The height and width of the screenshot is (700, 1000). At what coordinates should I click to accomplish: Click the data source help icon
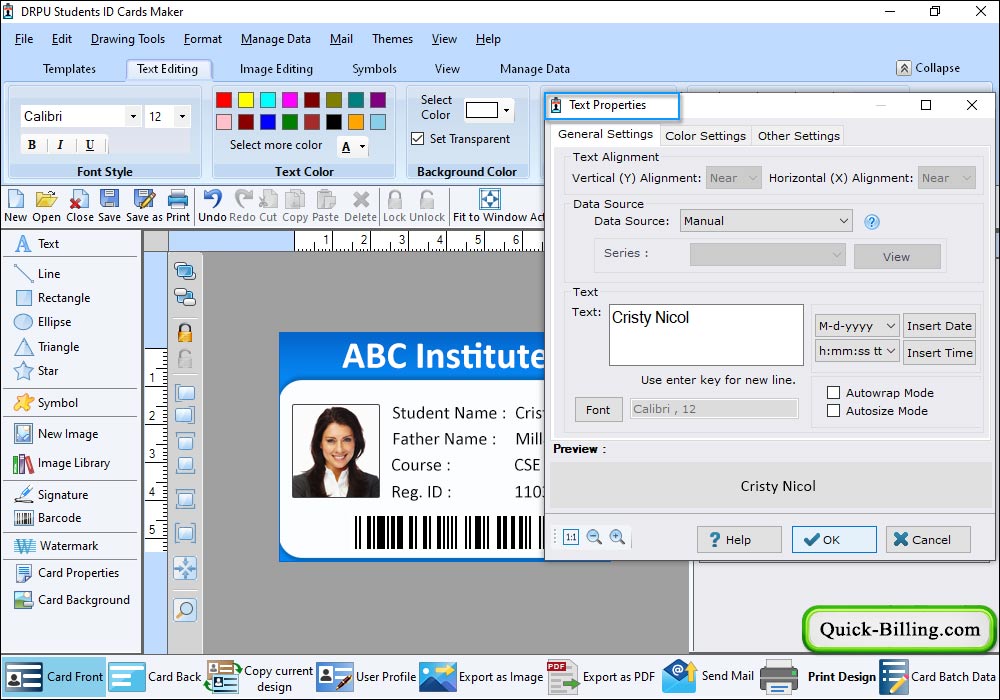(872, 222)
